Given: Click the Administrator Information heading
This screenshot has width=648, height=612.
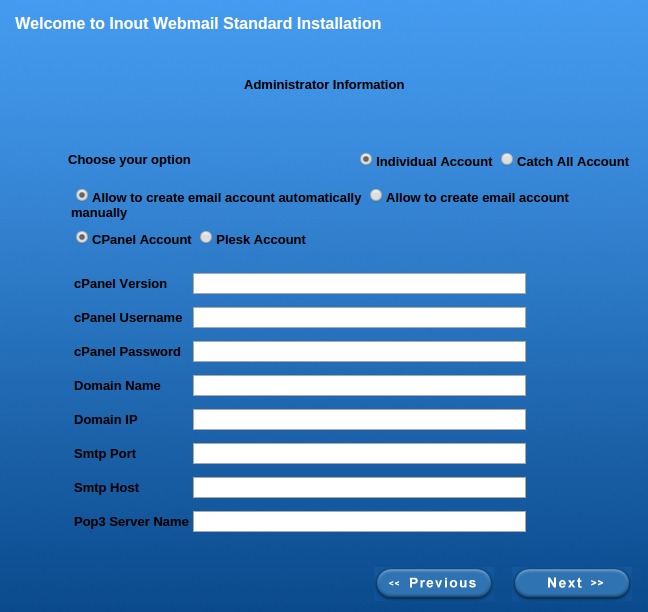Looking at the screenshot, I should (x=324, y=85).
